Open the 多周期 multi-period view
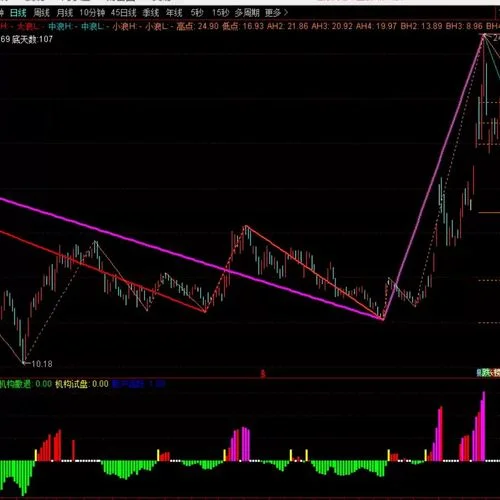This screenshot has width=500, height=500. (x=247, y=13)
